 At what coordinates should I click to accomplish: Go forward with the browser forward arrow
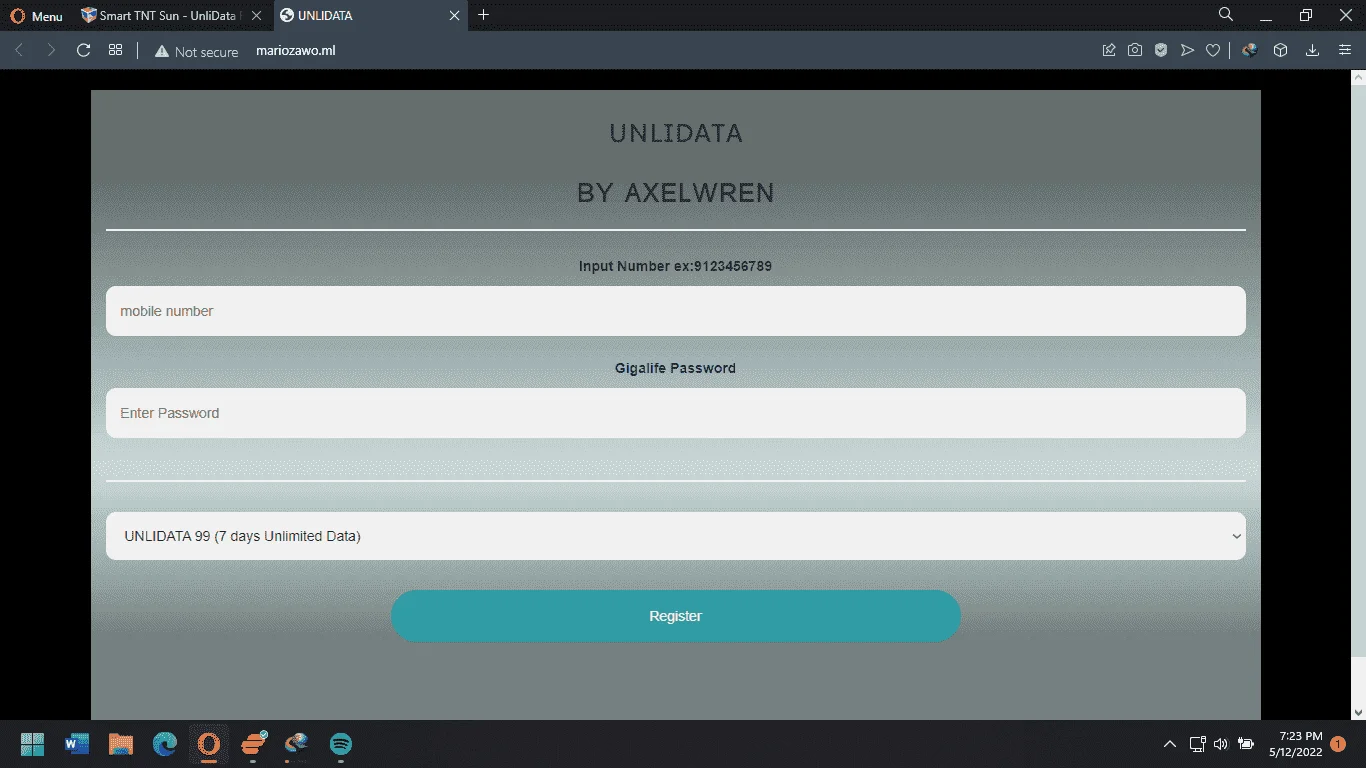51,50
